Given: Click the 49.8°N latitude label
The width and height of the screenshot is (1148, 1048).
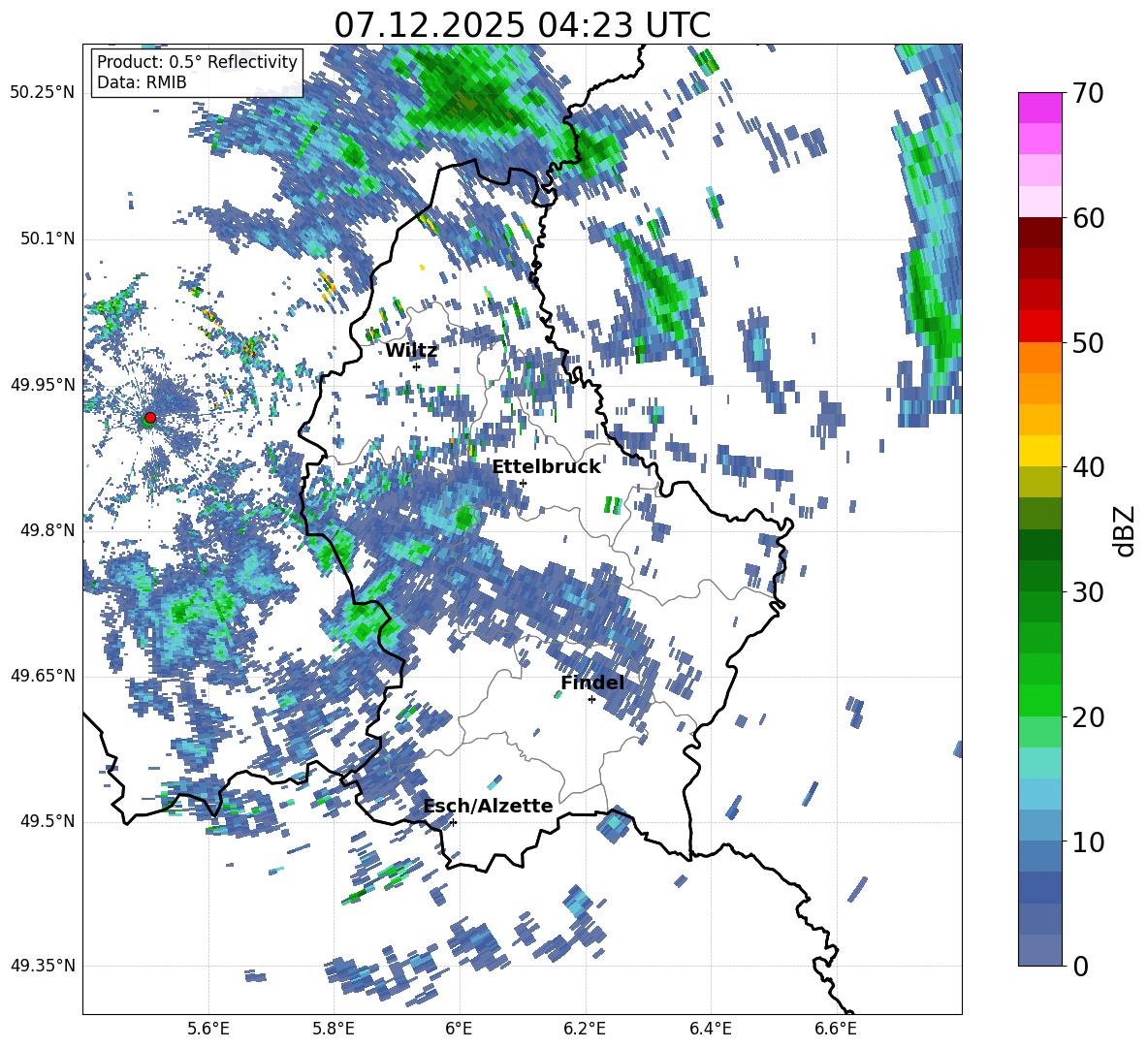Looking at the screenshot, I should (47, 530).
